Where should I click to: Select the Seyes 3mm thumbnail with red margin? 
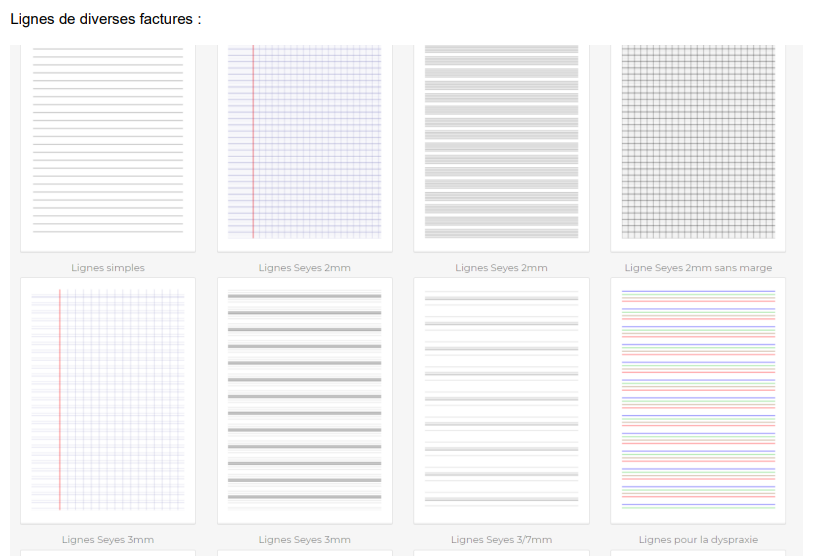pos(108,400)
